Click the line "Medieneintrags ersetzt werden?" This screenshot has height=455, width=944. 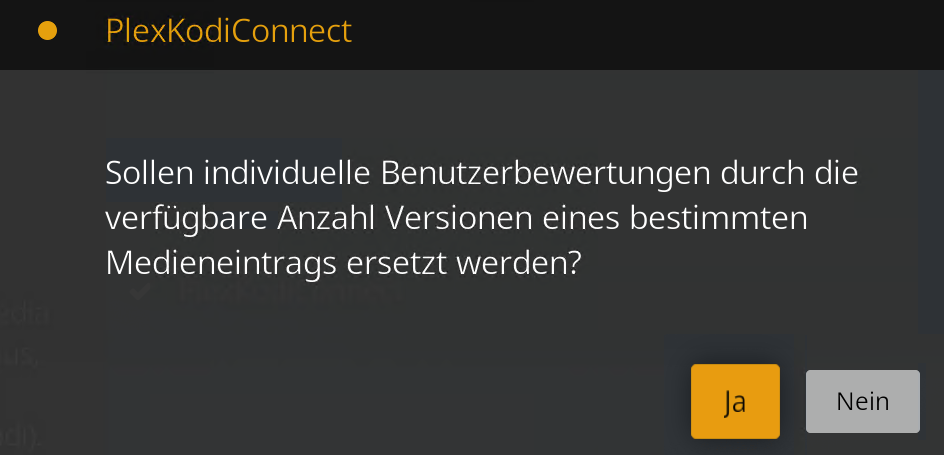[343, 263]
